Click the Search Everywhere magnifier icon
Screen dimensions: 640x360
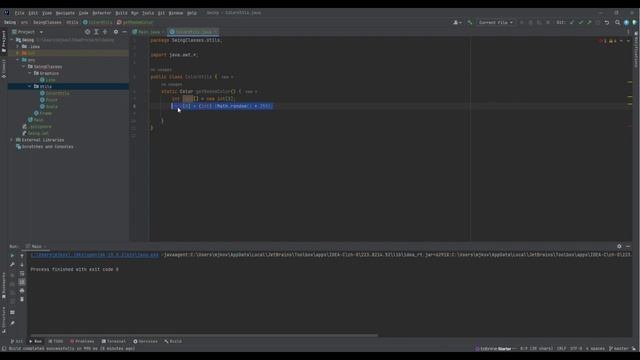click(617, 22)
